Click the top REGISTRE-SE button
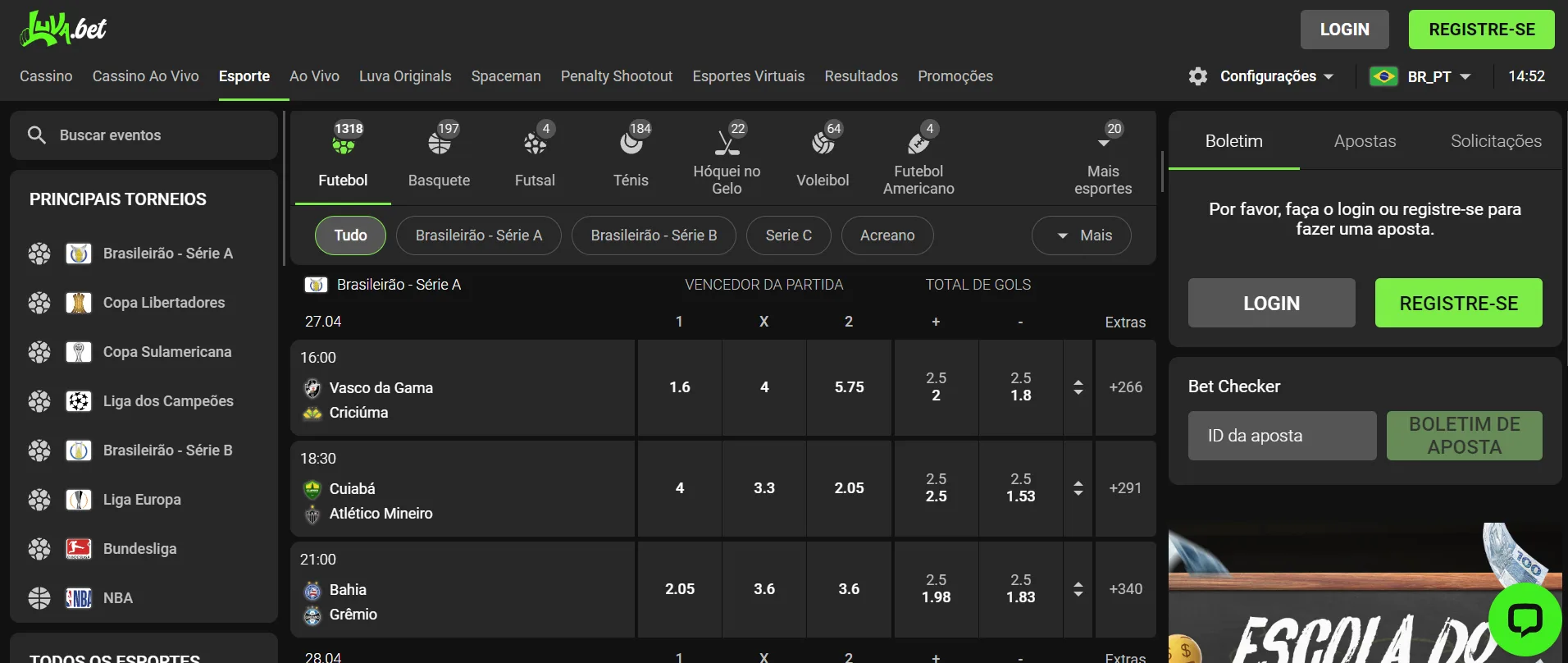The height and width of the screenshot is (663, 1568). tap(1482, 30)
